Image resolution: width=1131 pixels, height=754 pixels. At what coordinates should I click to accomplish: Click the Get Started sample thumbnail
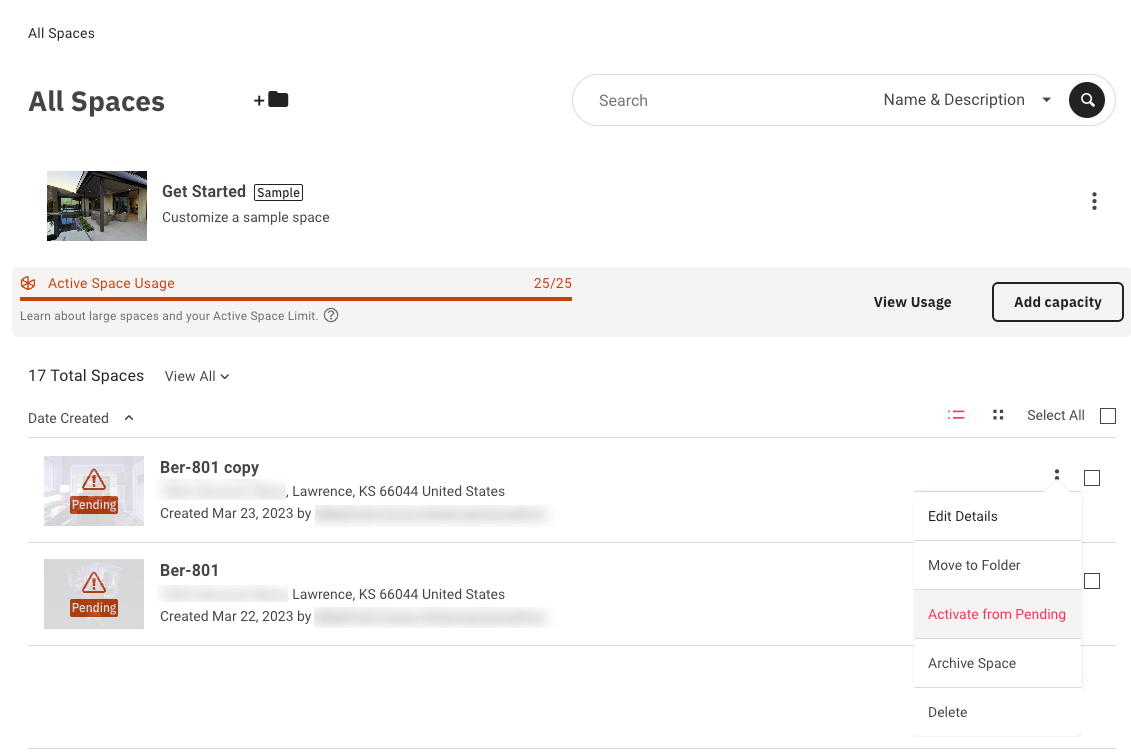[x=97, y=206]
